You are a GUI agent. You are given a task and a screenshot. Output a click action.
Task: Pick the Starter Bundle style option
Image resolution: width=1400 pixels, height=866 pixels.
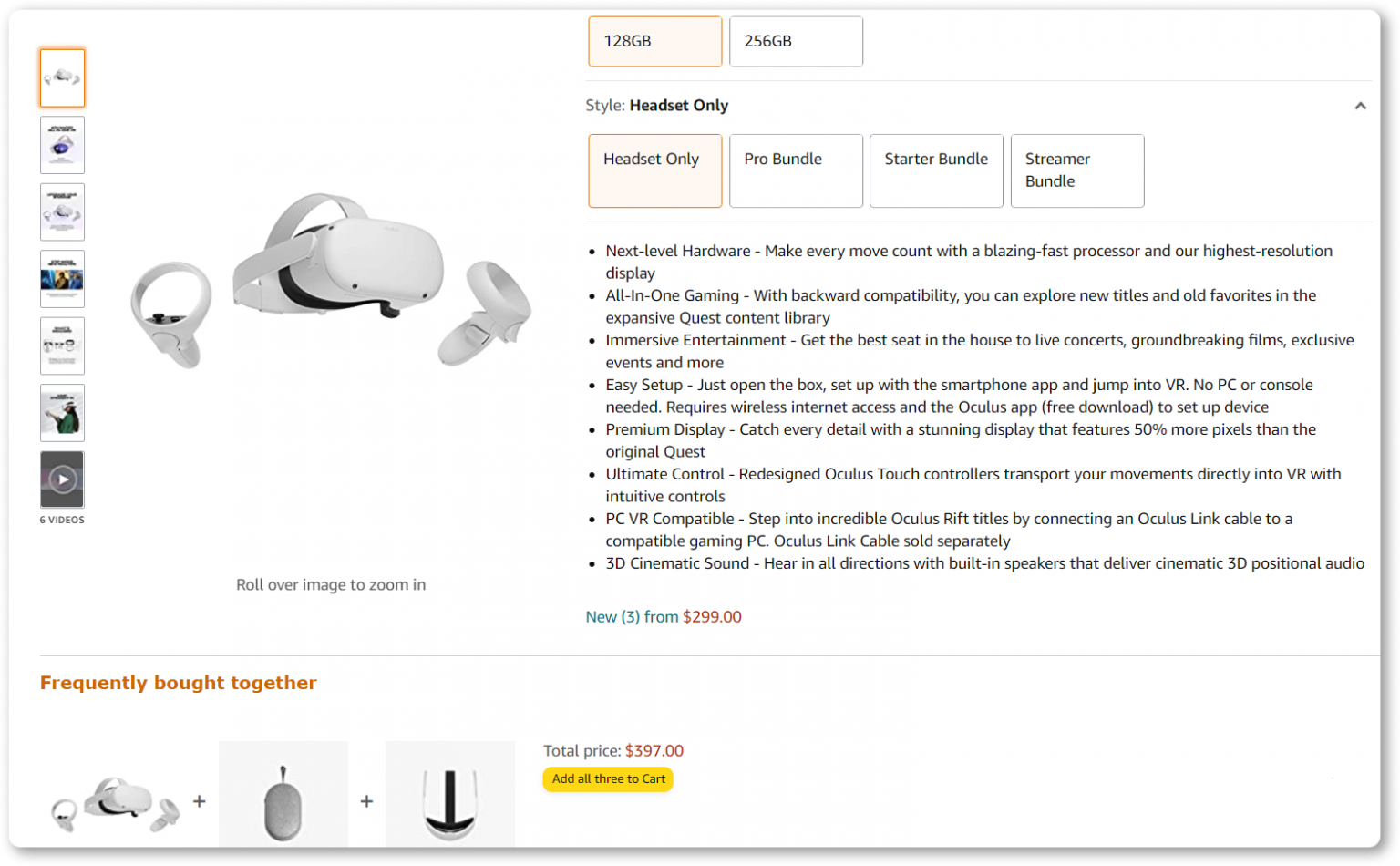pyautogui.click(x=935, y=170)
